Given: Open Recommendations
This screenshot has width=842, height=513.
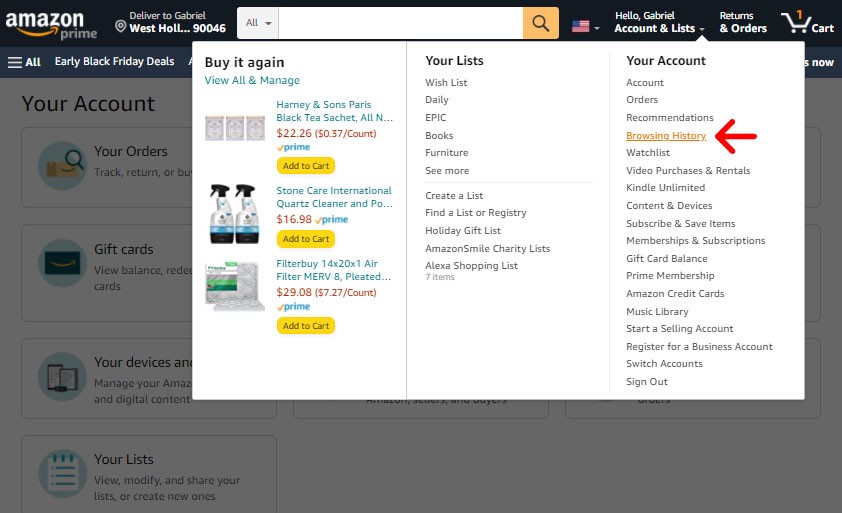Looking at the screenshot, I should click(x=670, y=118).
